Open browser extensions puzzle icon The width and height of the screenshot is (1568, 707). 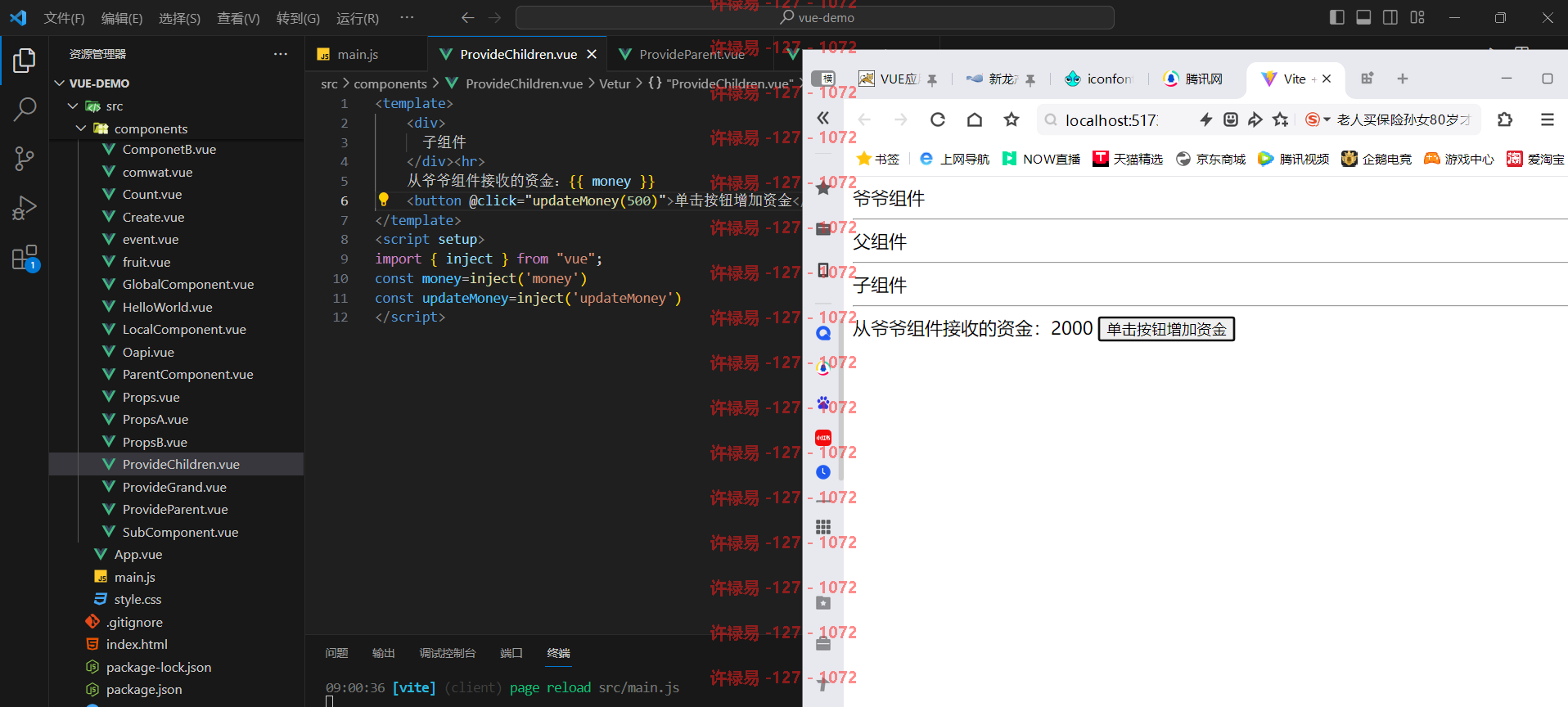1504,120
